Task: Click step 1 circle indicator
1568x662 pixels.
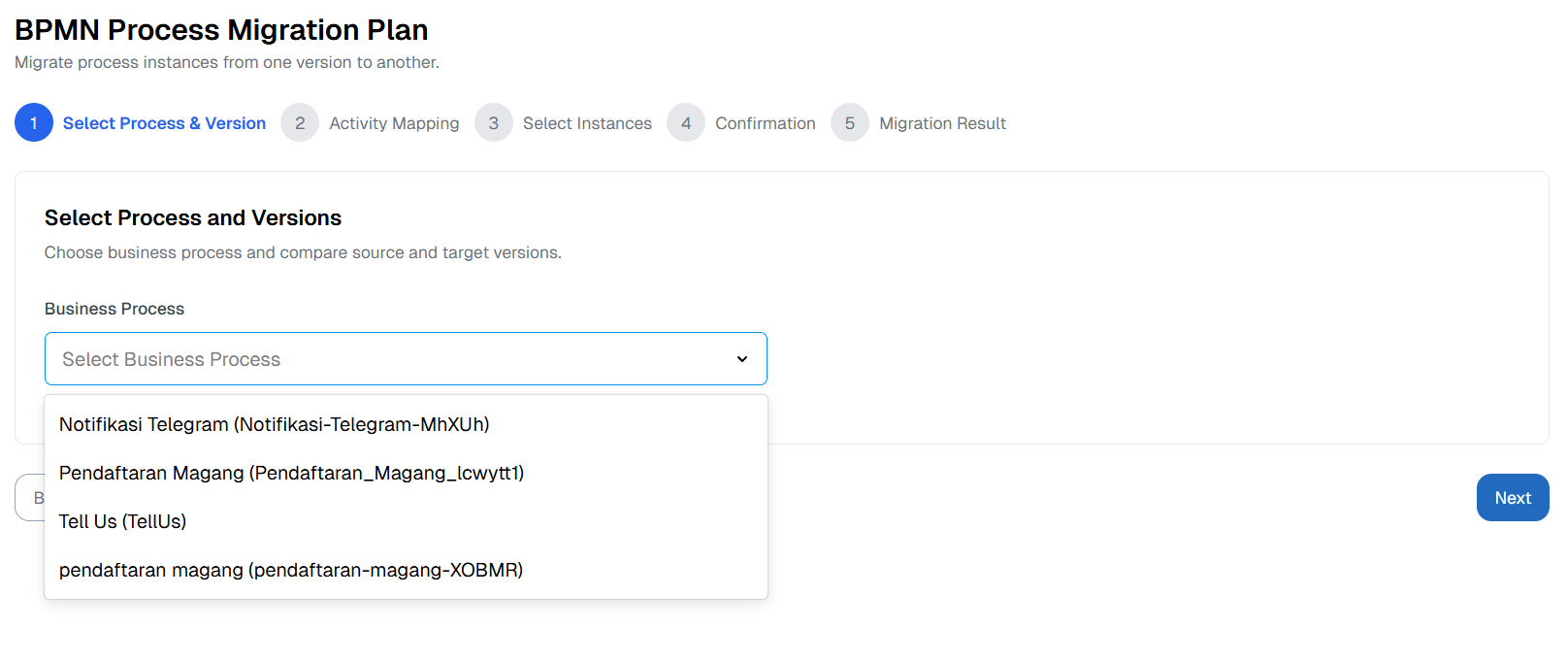Action: (34, 123)
